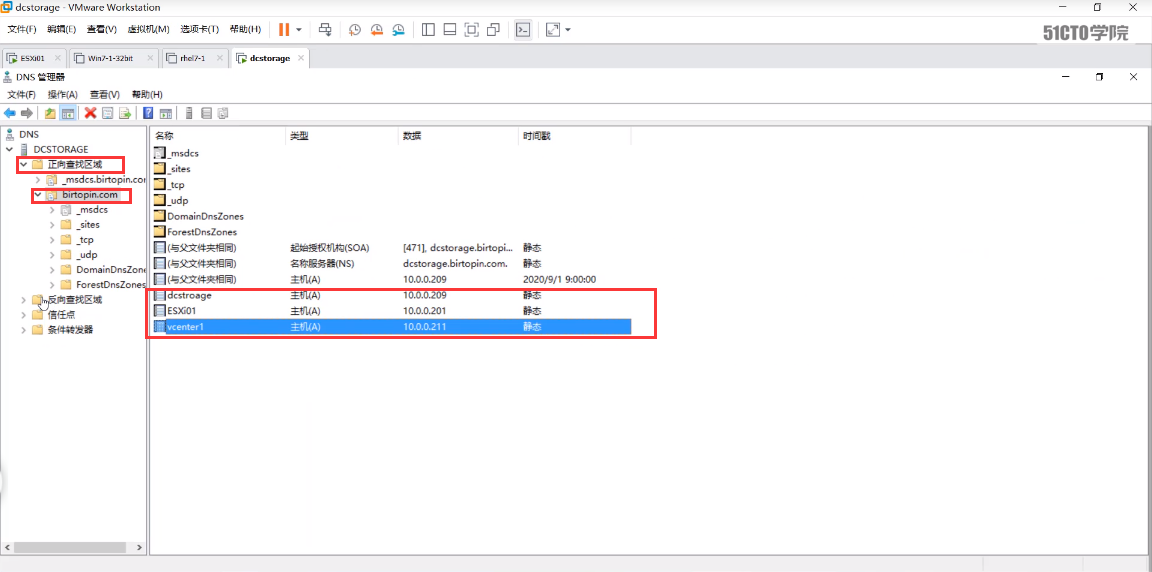This screenshot has height=572, width=1152.
Task: Toggle the VMware library sidebar icon
Action: tap(429, 29)
